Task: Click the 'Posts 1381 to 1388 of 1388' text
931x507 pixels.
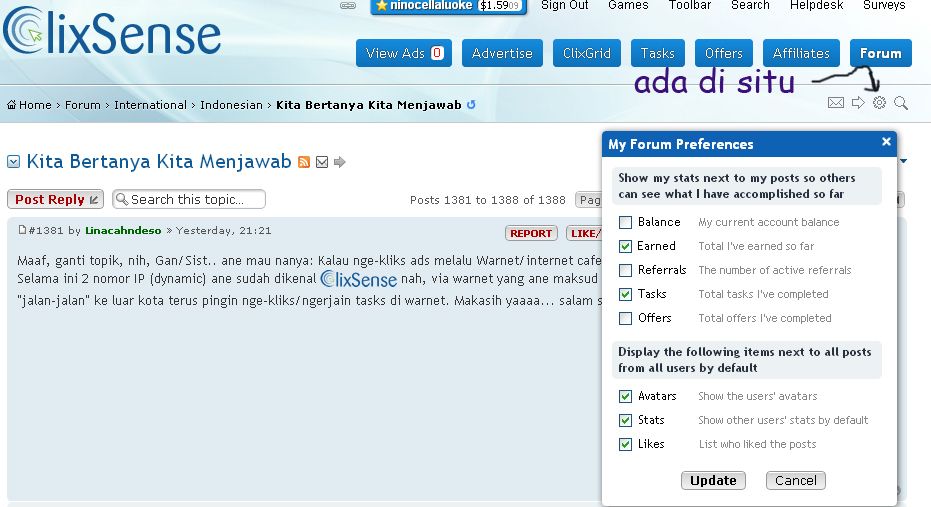Action: (x=487, y=200)
